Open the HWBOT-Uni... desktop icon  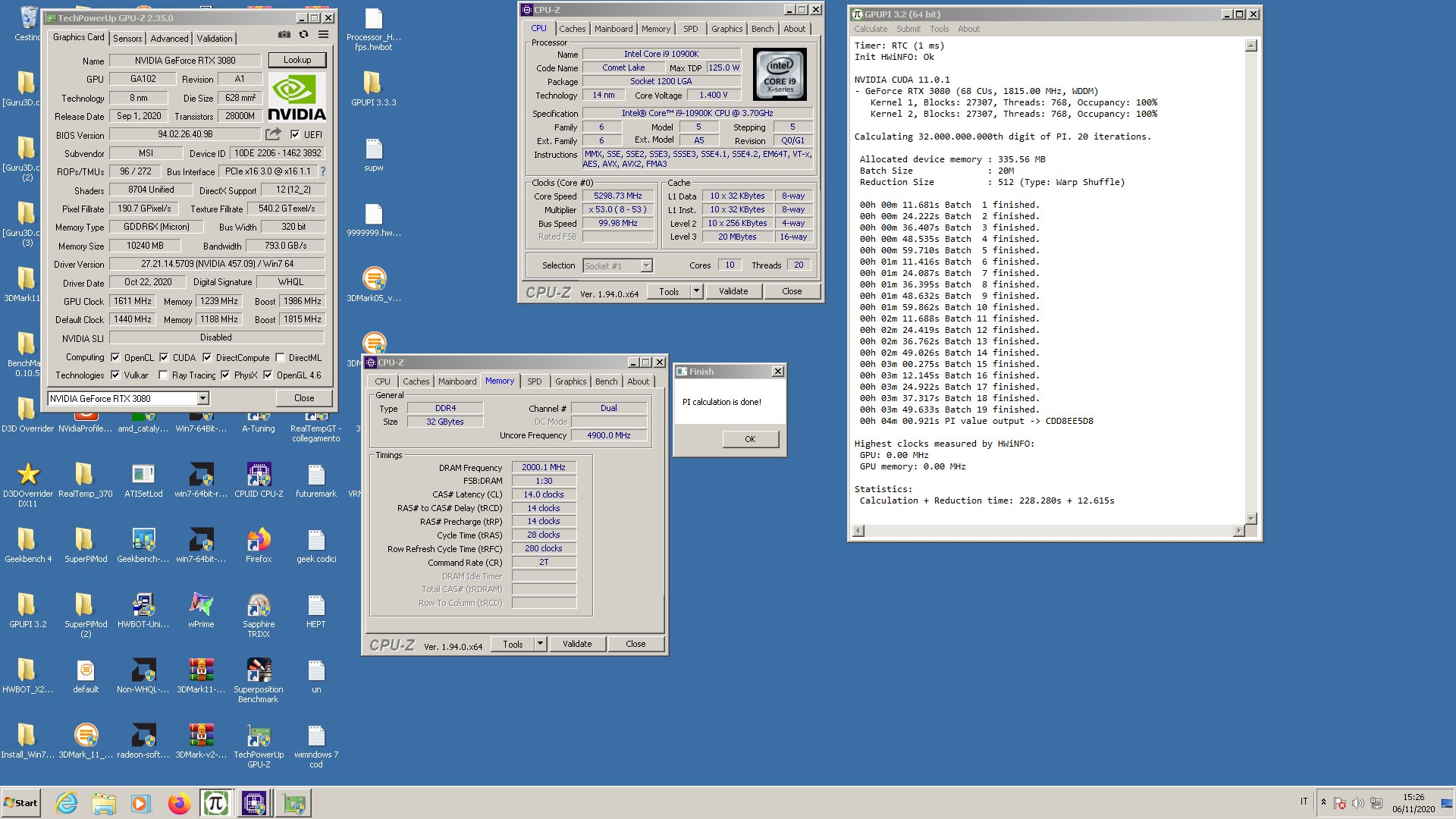click(x=143, y=610)
